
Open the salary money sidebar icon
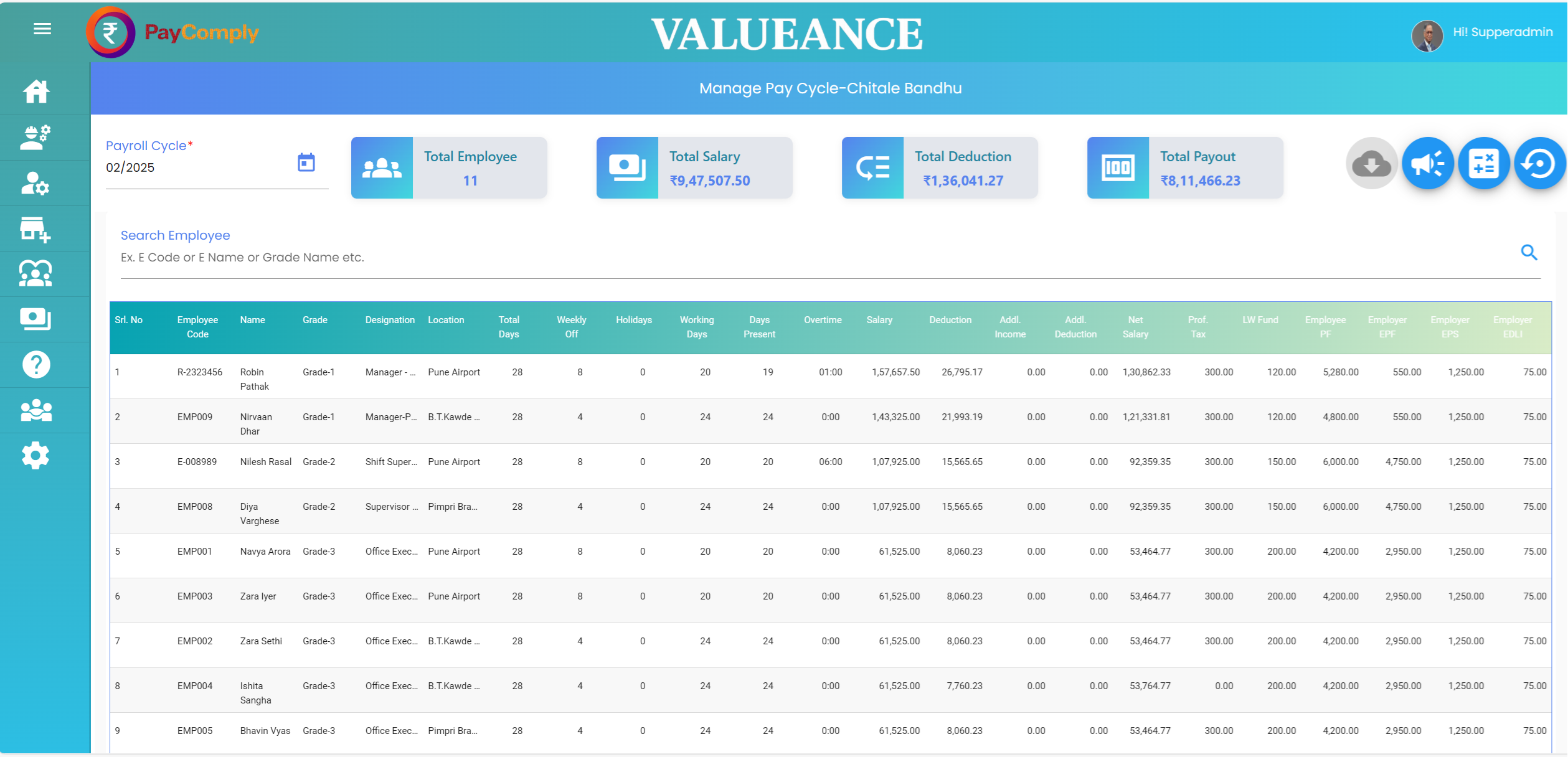pyautogui.click(x=35, y=319)
